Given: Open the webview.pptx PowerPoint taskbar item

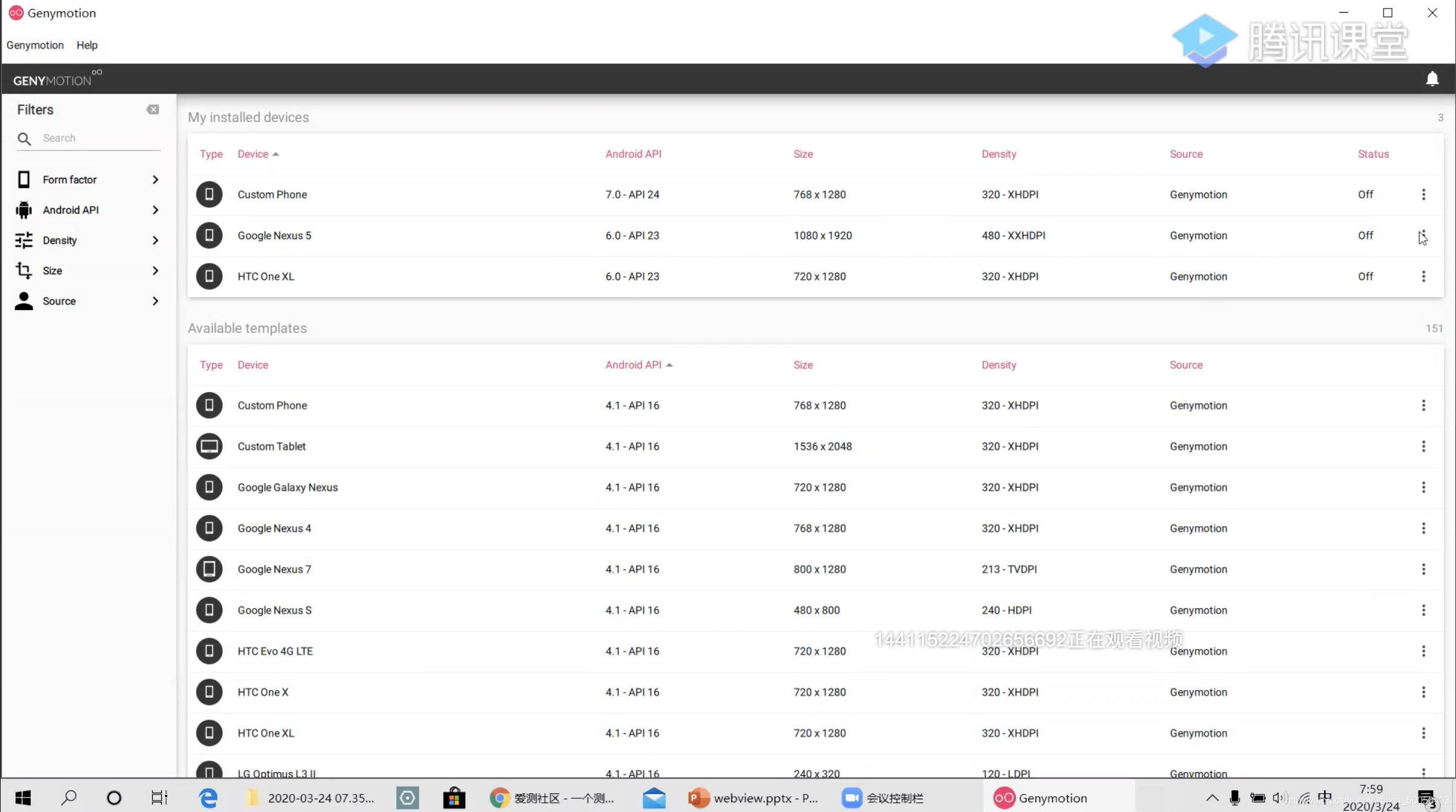Looking at the screenshot, I should [753, 798].
